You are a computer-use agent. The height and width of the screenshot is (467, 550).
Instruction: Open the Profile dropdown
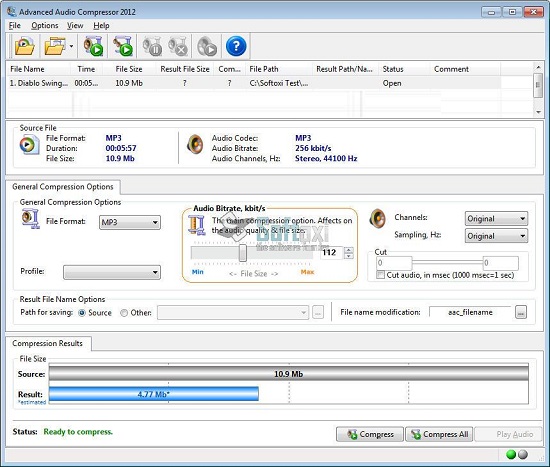click(112, 272)
